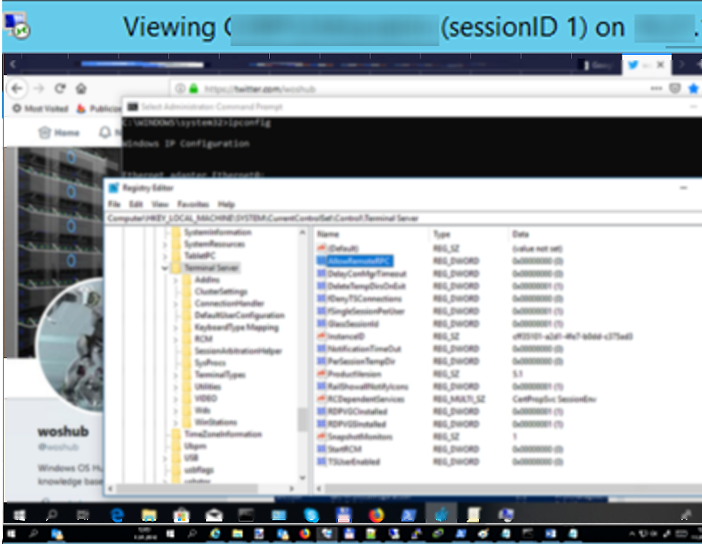Image resolution: width=702 pixels, height=544 pixels.
Task: Click the woshub profile avatar
Action: pyautogui.click(x=70, y=345)
